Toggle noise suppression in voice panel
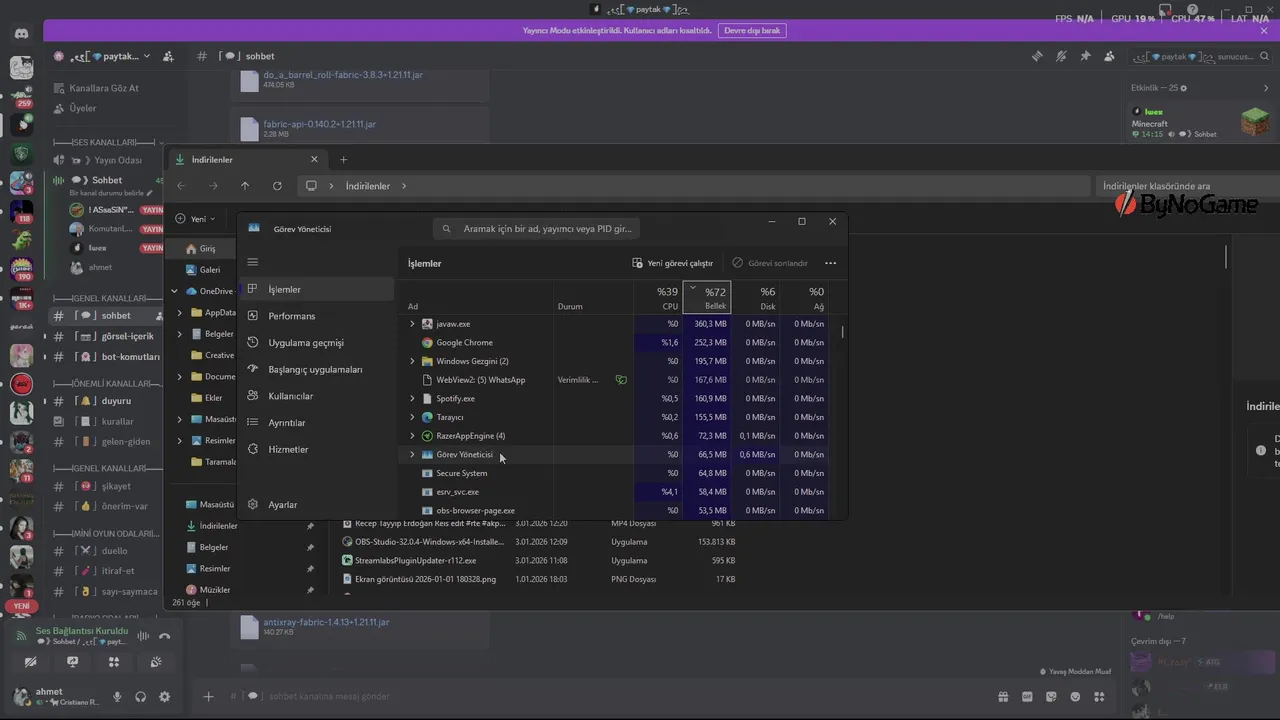The height and width of the screenshot is (720, 1280). click(x=143, y=636)
